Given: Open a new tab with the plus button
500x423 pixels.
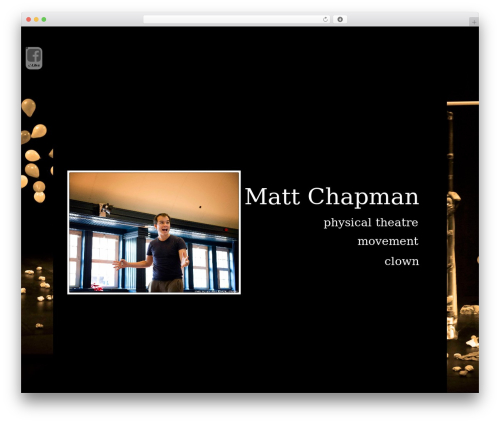Looking at the screenshot, I should pos(474,22).
